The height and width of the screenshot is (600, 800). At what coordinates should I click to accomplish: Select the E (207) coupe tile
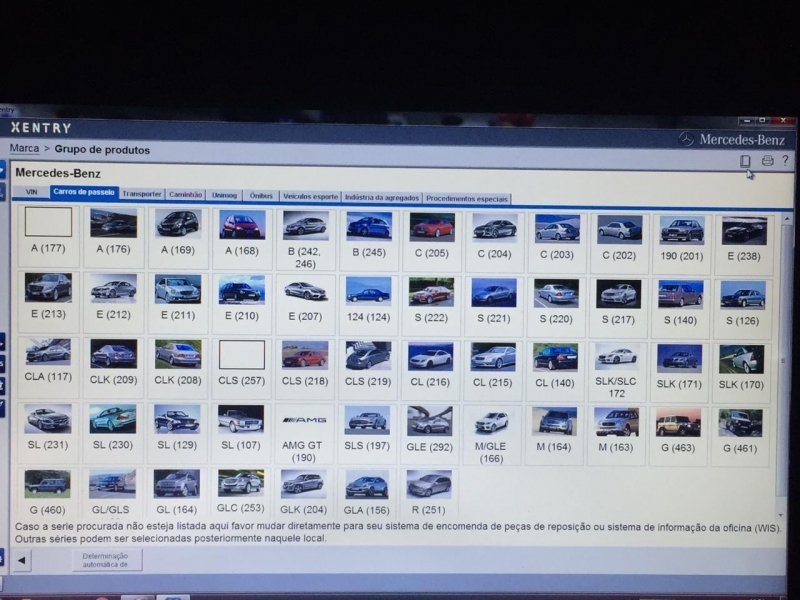(305, 304)
